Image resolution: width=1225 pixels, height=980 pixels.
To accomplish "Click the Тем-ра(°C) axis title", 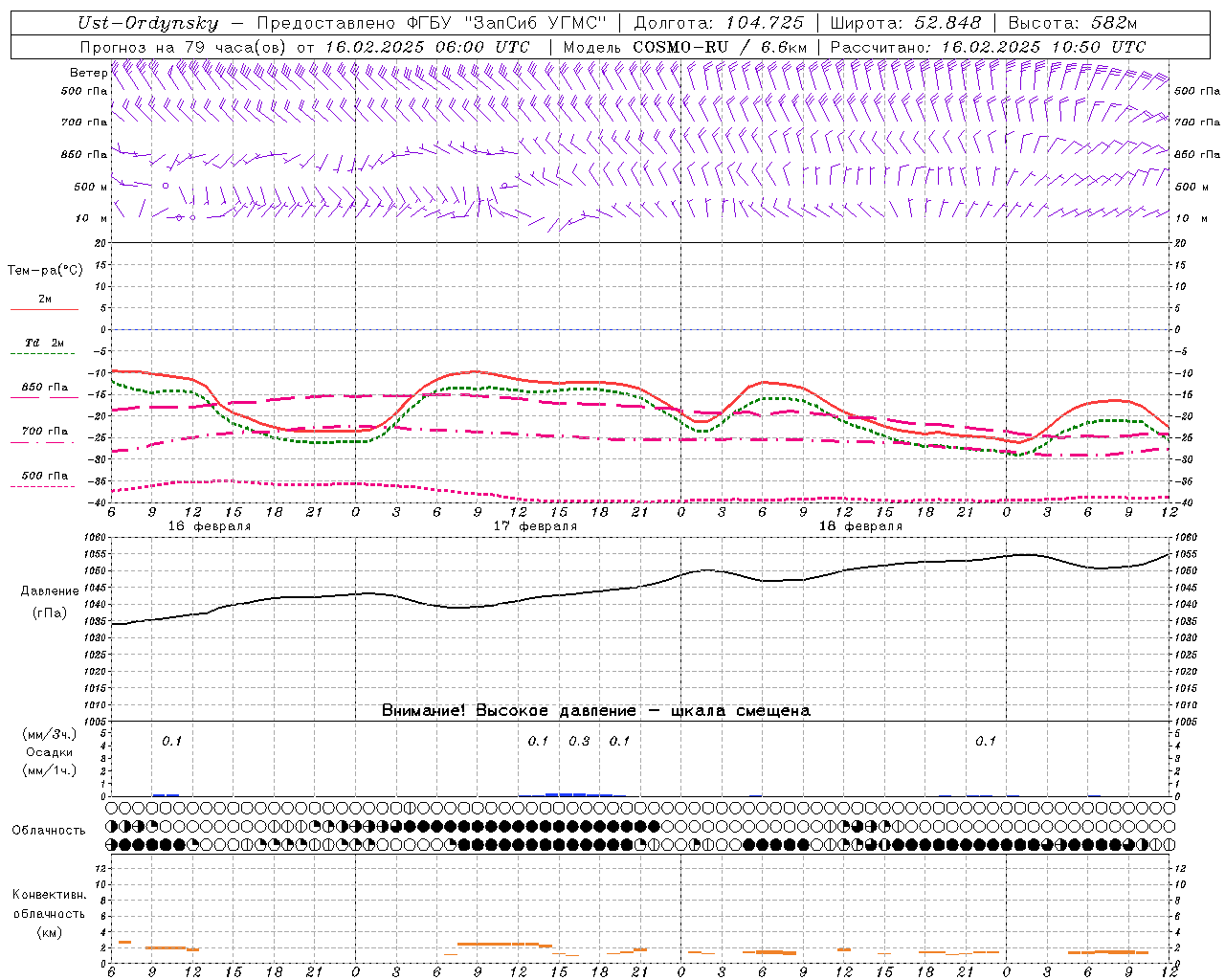I will point(45,270).
